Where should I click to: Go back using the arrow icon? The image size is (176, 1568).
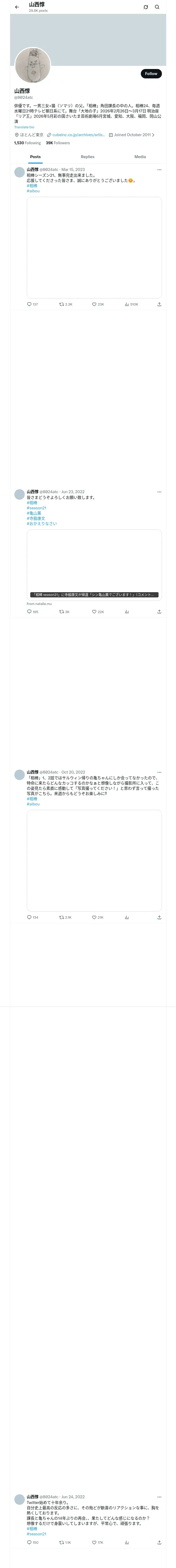click(17, 7)
